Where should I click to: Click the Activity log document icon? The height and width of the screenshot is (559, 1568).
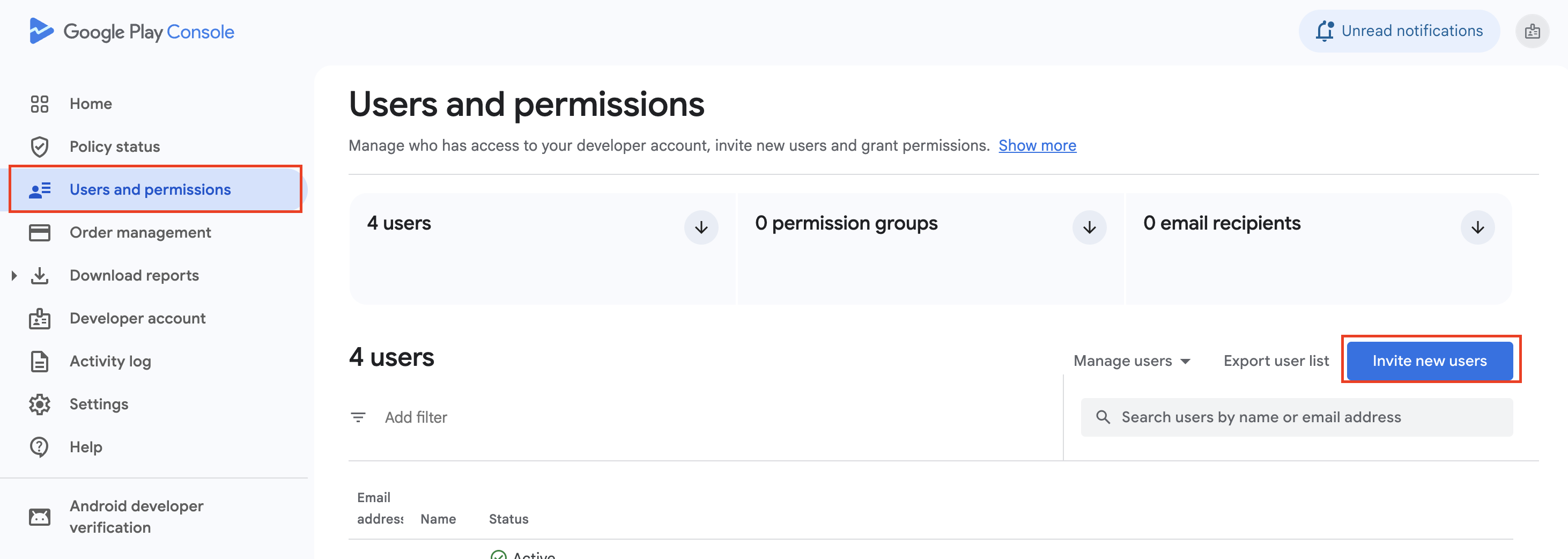pos(40,361)
